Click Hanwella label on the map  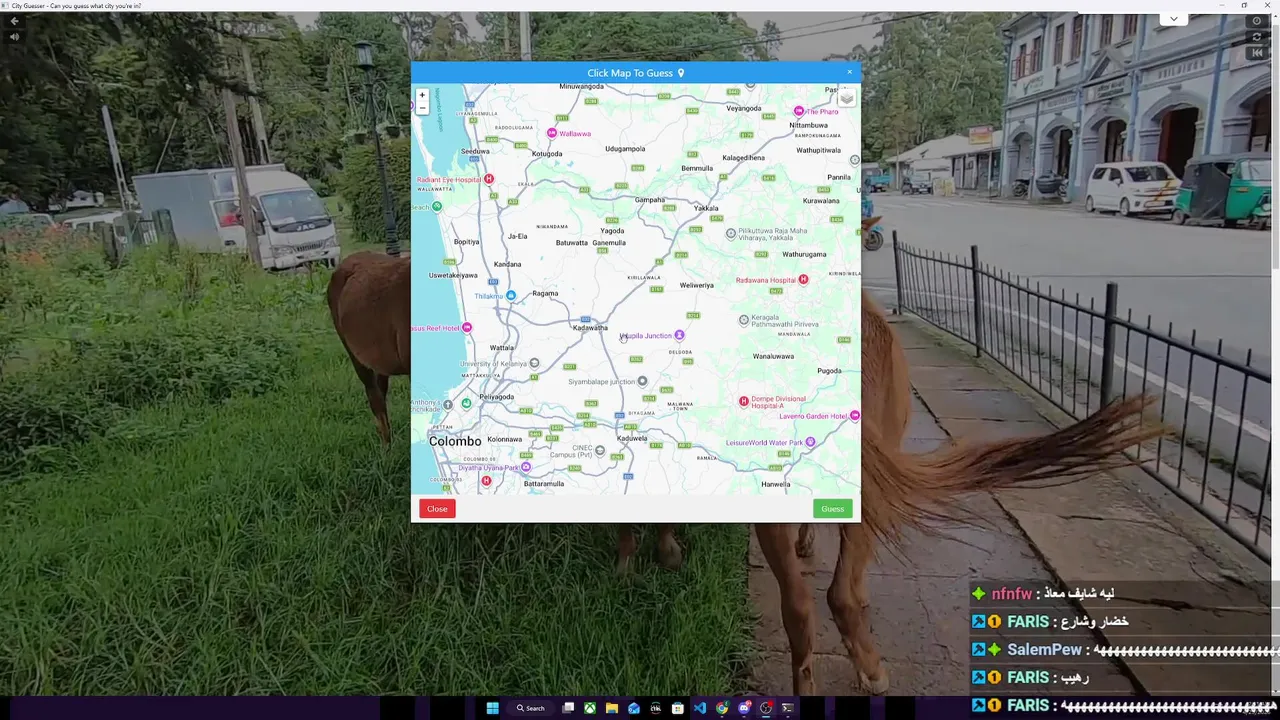point(775,484)
